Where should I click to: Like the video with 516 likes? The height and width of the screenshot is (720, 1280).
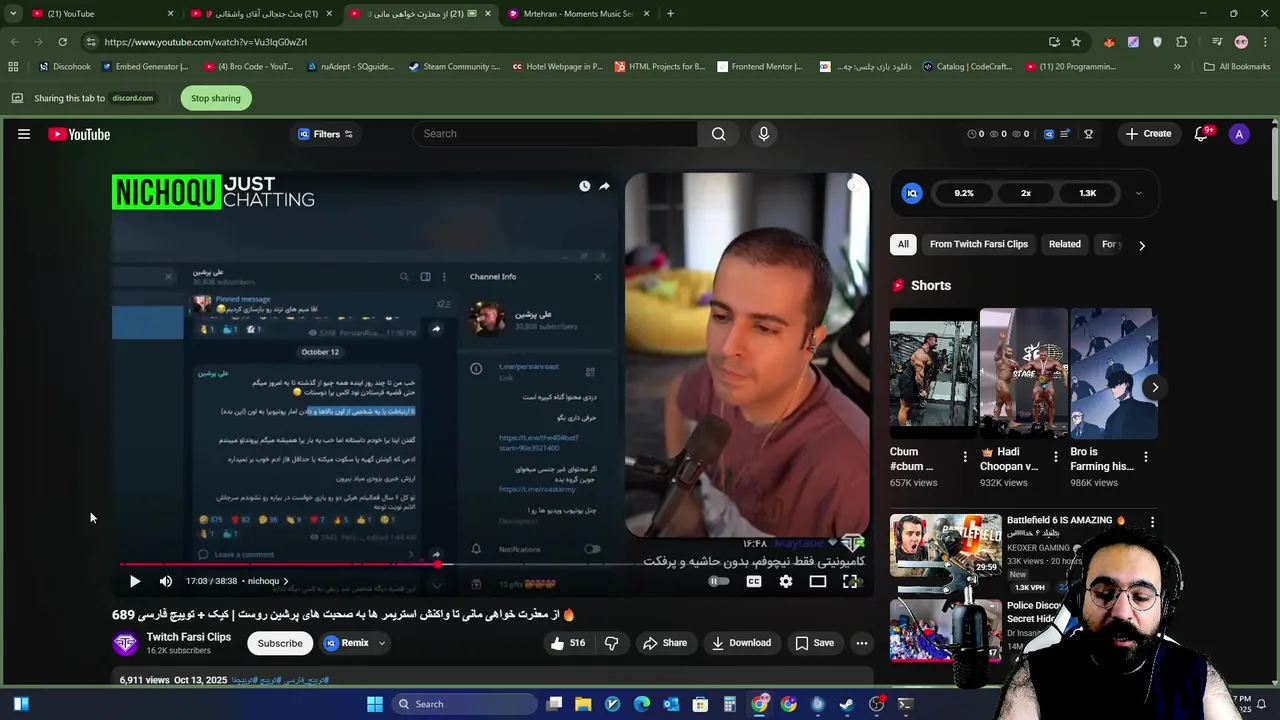pyautogui.click(x=567, y=643)
